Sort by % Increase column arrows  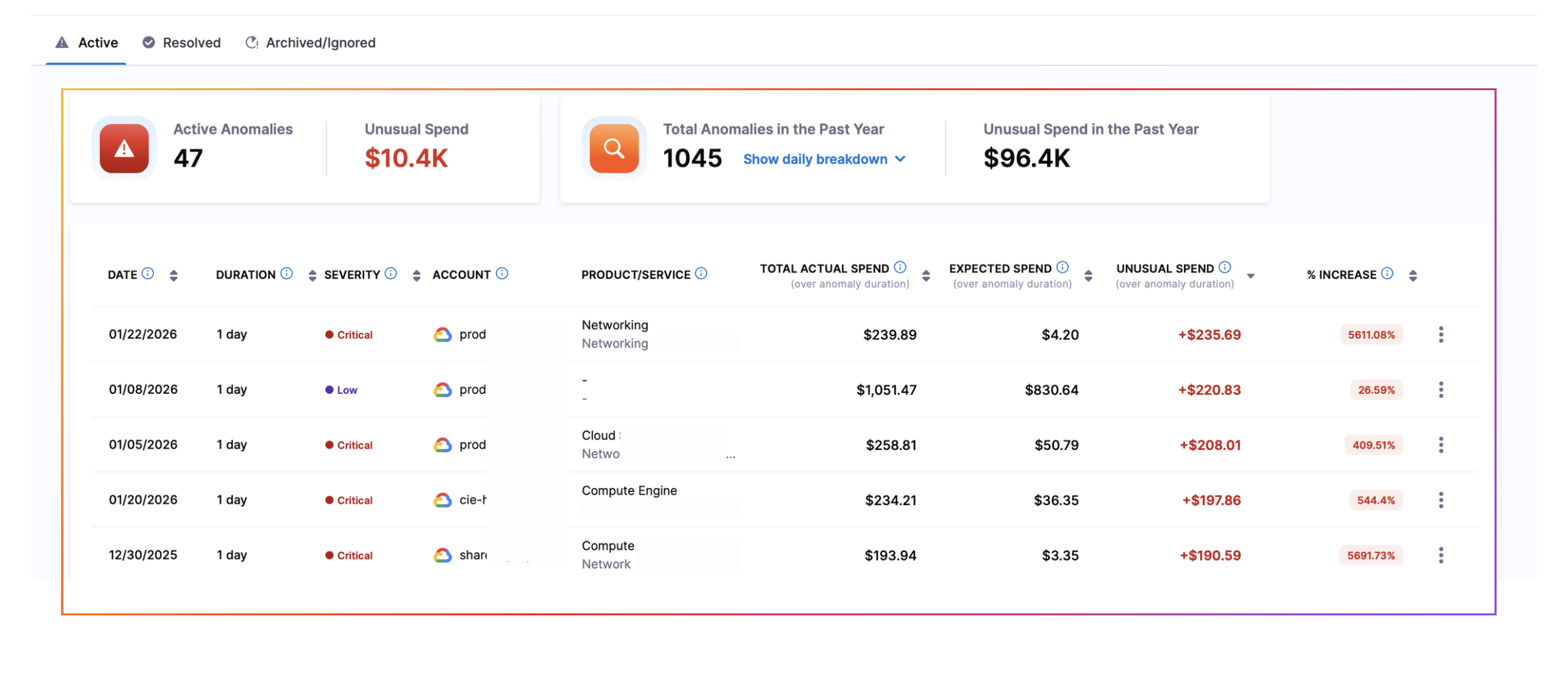pyautogui.click(x=1413, y=276)
